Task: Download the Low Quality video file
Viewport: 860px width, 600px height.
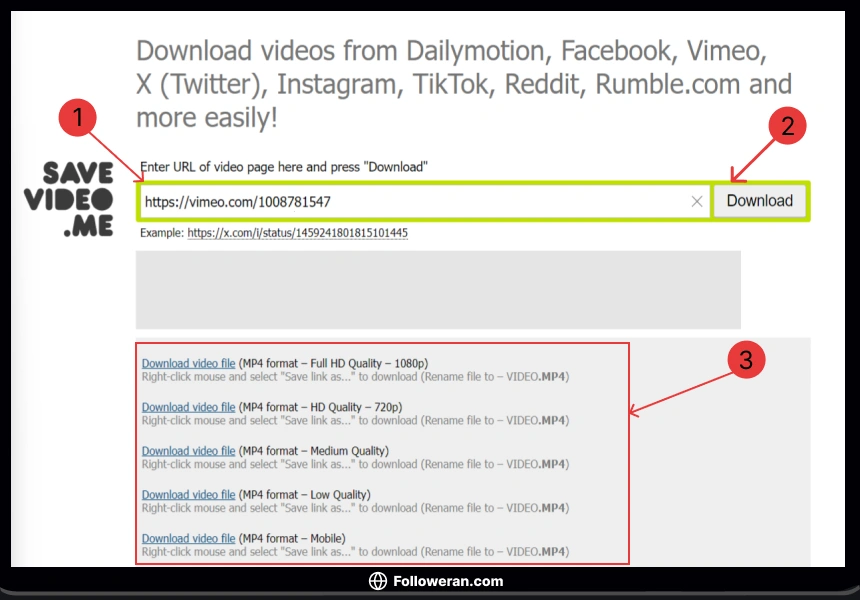Action: click(188, 495)
